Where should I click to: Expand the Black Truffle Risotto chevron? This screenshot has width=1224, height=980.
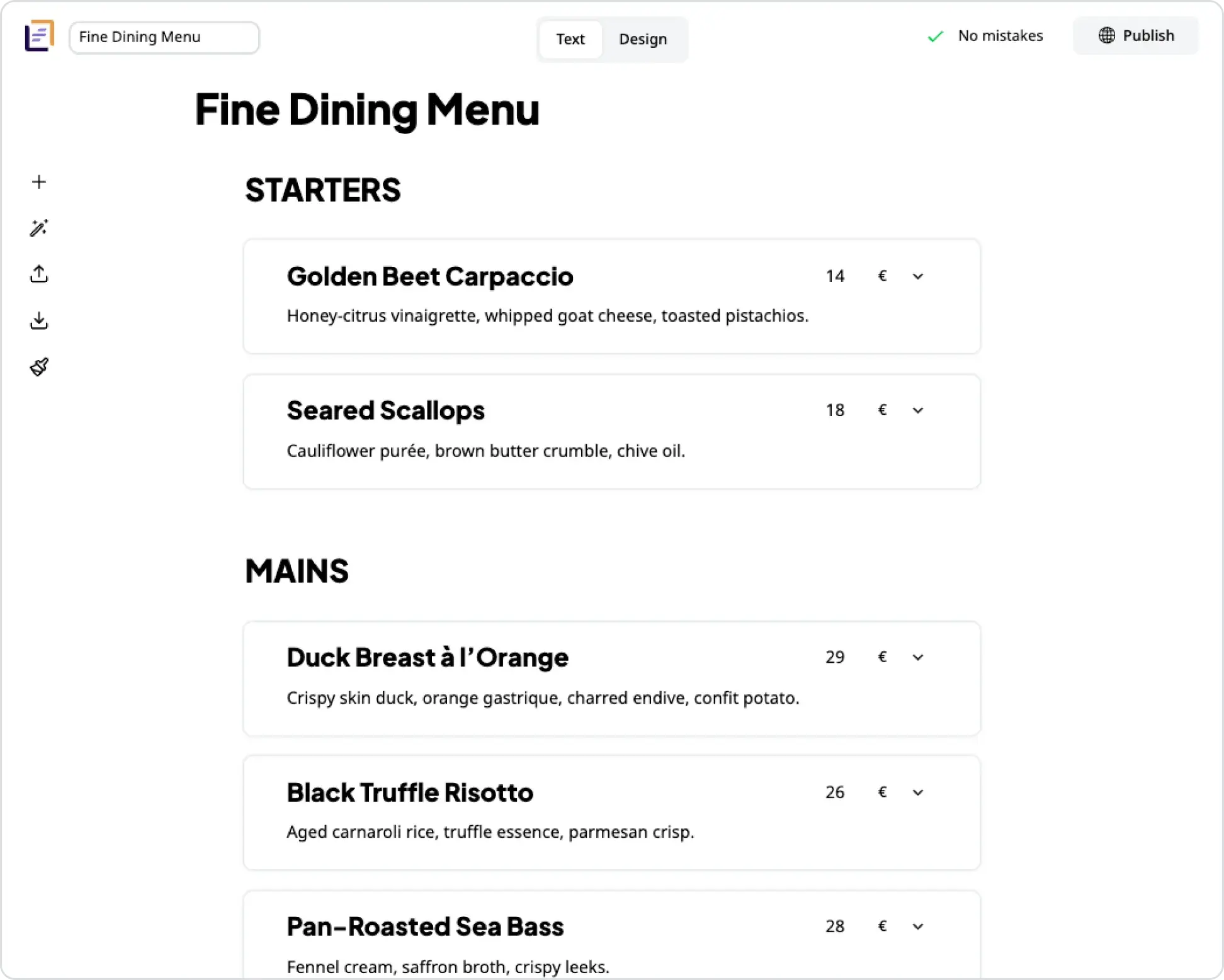[x=918, y=792]
